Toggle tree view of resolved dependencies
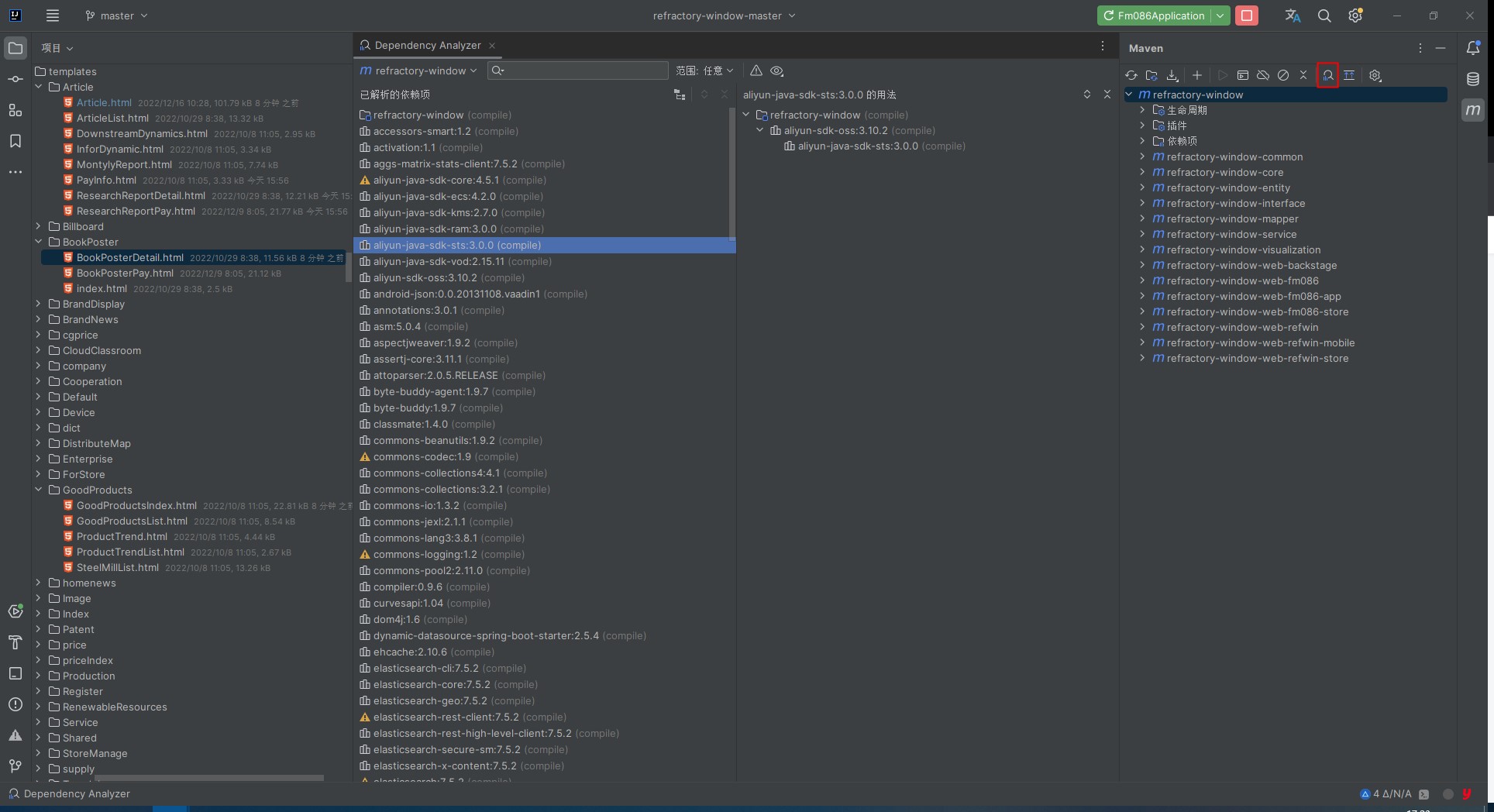 click(x=680, y=95)
